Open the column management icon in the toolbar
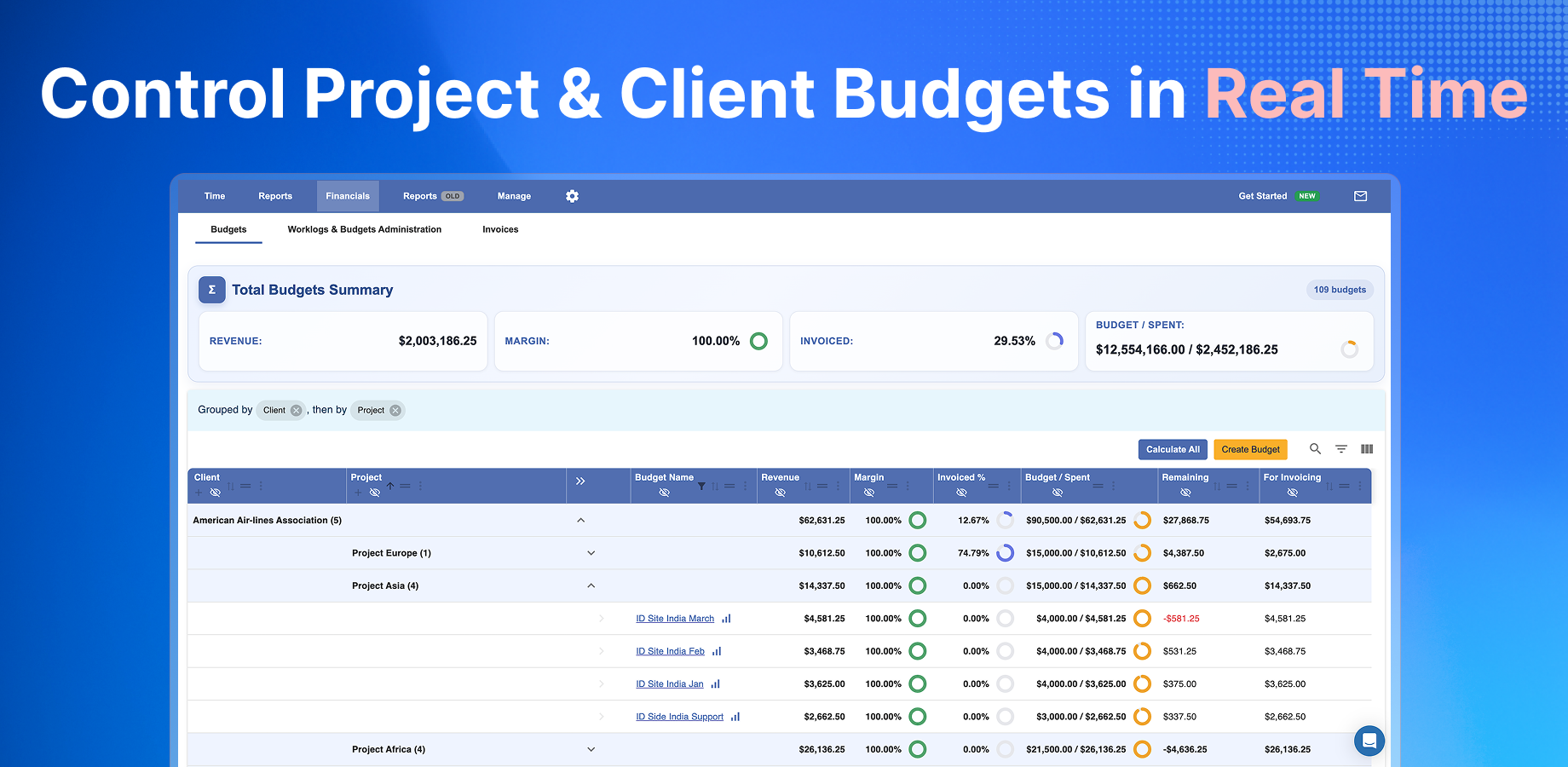 (x=1367, y=449)
